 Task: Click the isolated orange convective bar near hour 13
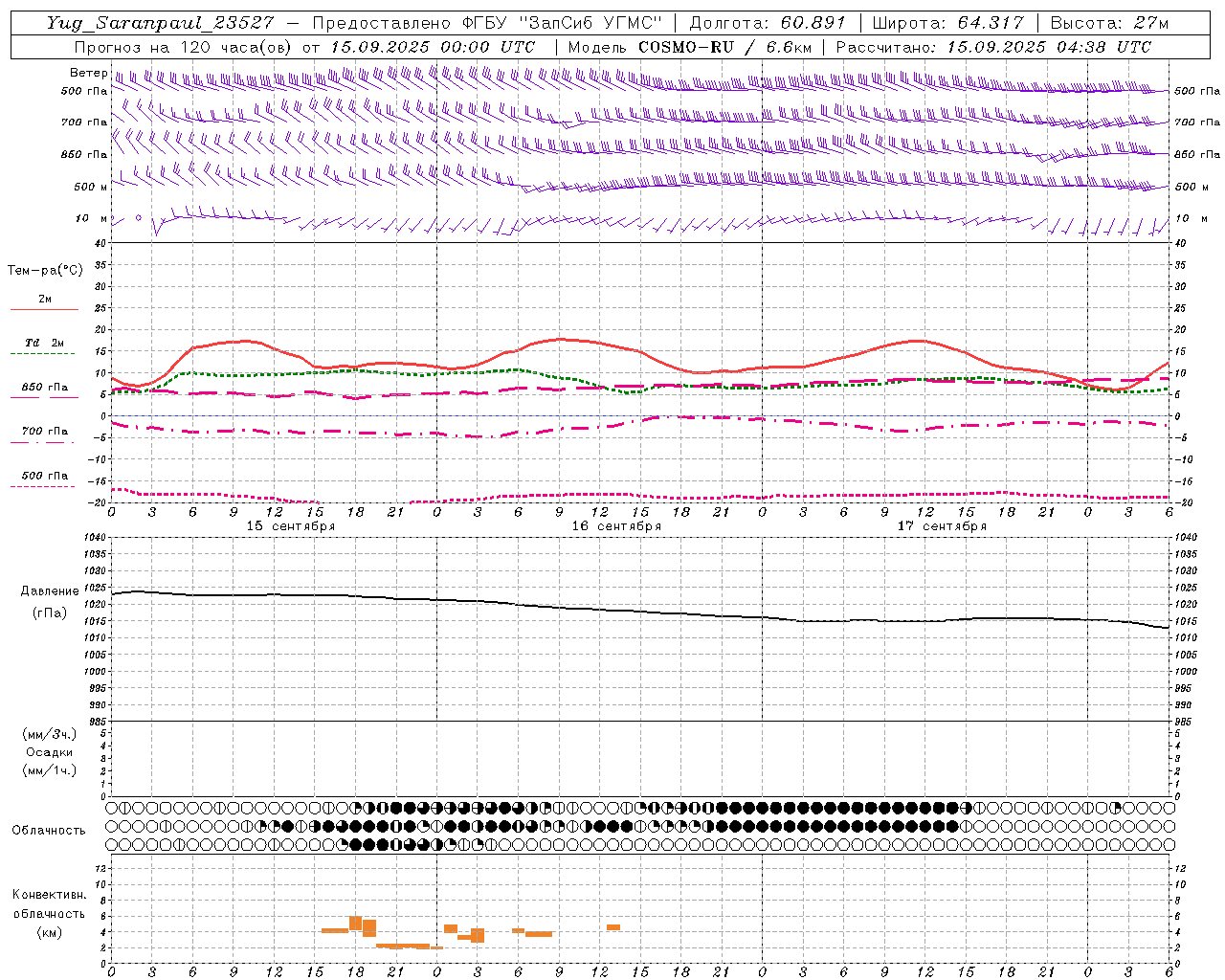[613, 927]
